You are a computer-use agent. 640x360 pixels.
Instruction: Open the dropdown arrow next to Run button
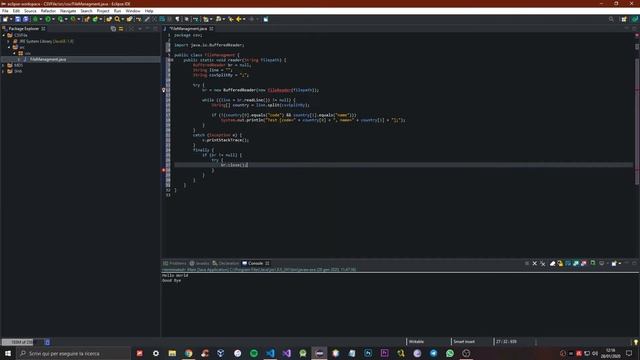[53, 19]
